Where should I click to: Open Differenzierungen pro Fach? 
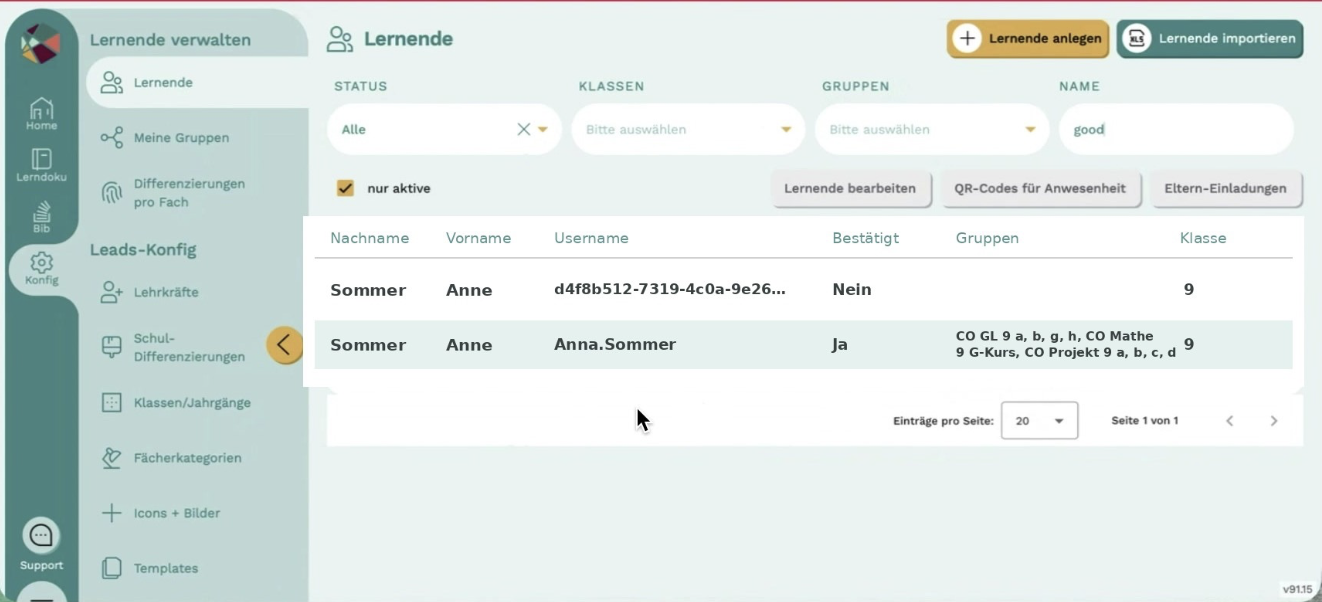pyautogui.click(x=189, y=193)
